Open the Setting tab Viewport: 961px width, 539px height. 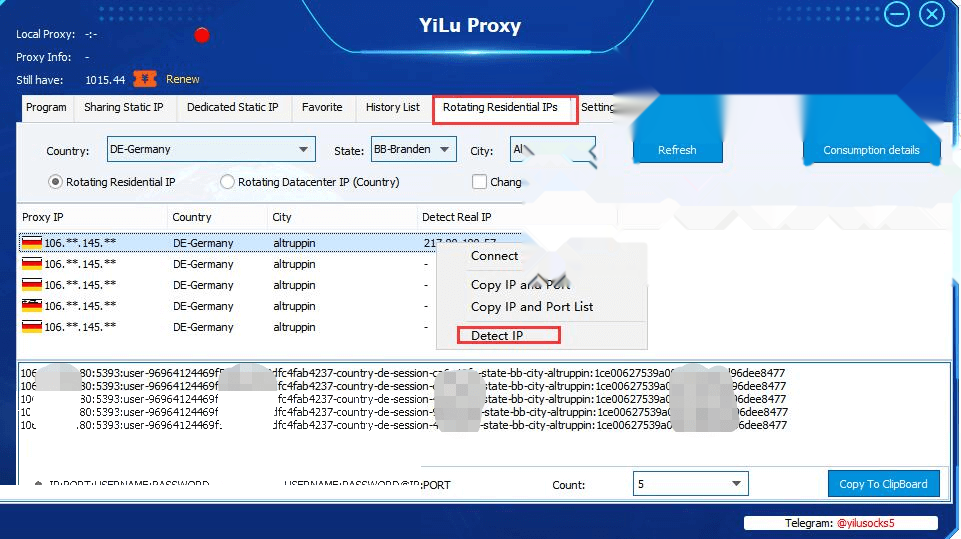(x=597, y=107)
